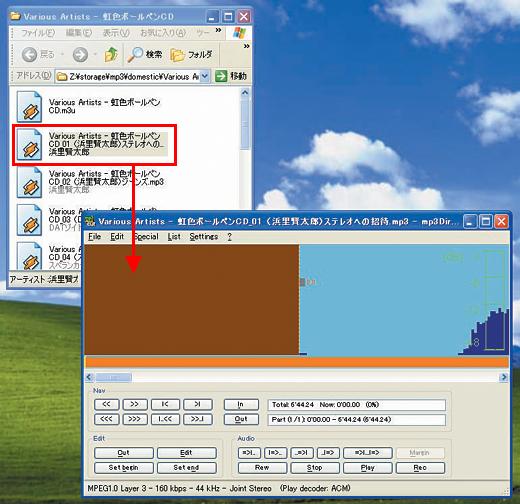Expand the hidden Explorer toolbar buttons chevron
This screenshot has width=520, height=504.
point(246,46)
